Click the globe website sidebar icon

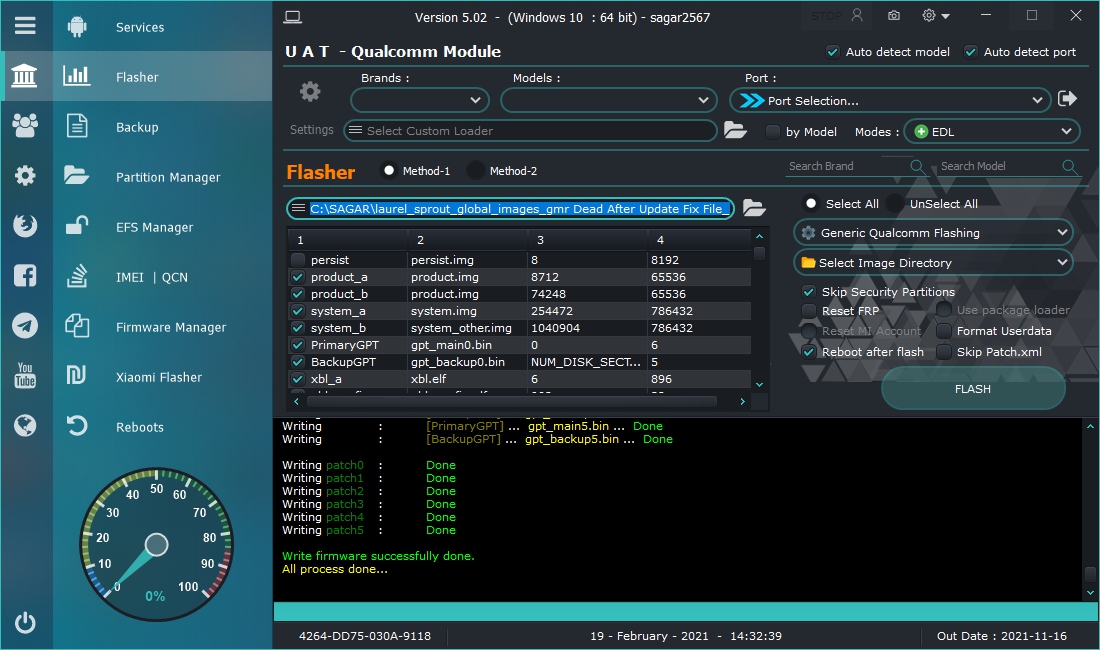pos(25,425)
